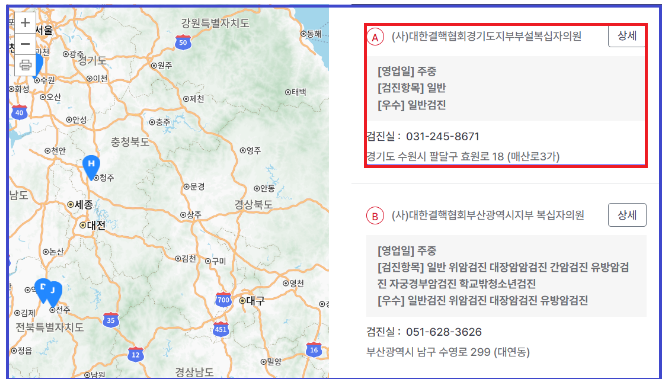The image size is (664, 383).
Task: Click 전북특별자치도 label on map
Action: pyautogui.click(x=50, y=327)
